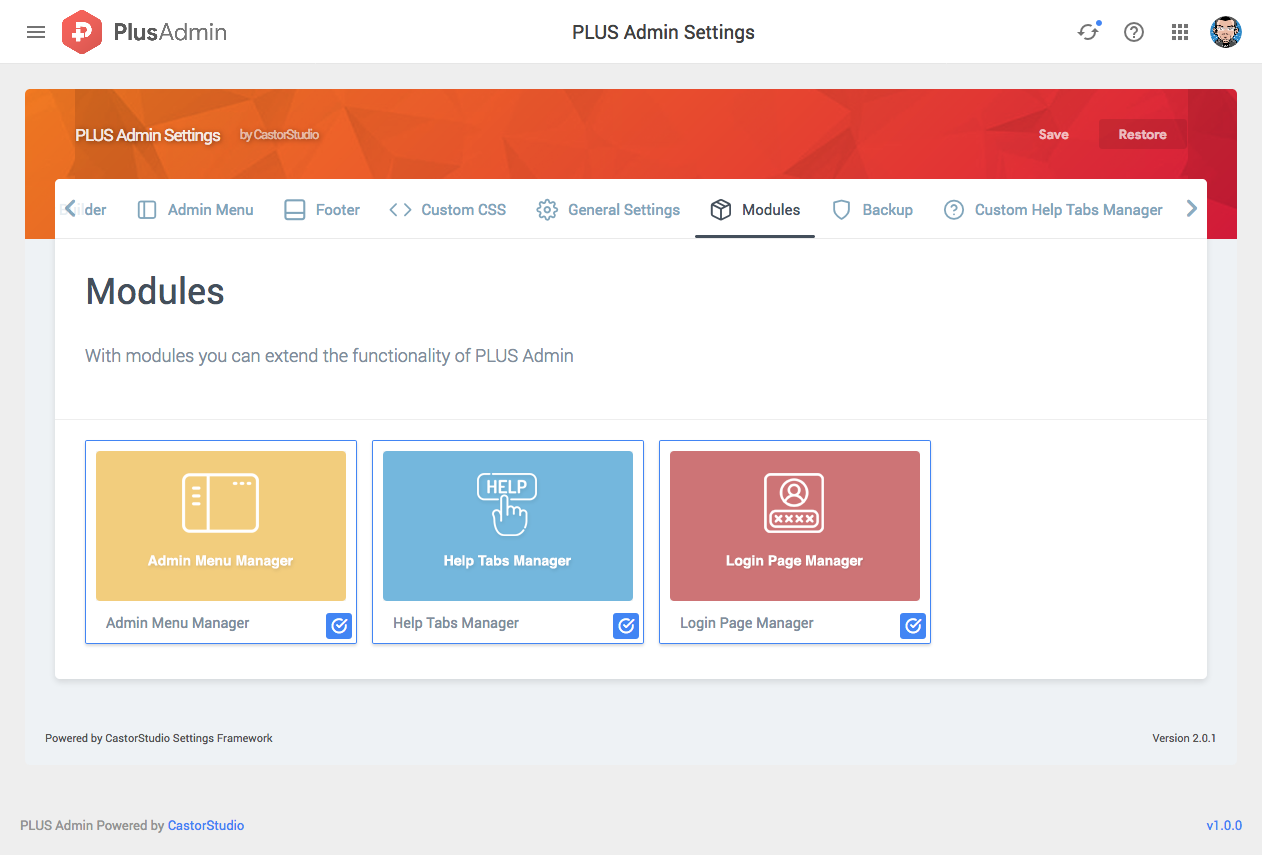Screen dimensions: 1262x855
Task: Select the Backup tab
Action: [873, 210]
